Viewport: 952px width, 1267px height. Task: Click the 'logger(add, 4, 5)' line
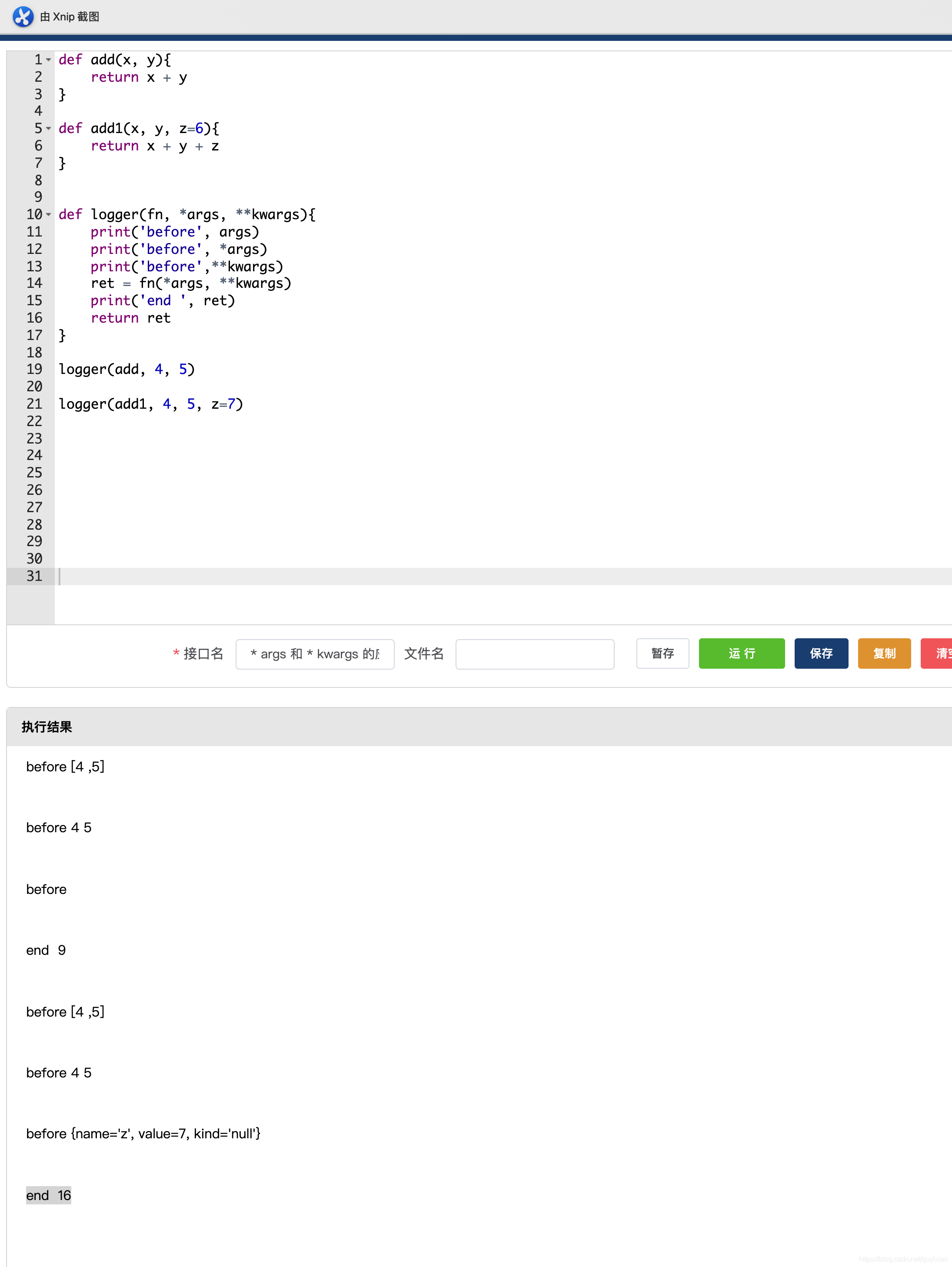pos(126,370)
